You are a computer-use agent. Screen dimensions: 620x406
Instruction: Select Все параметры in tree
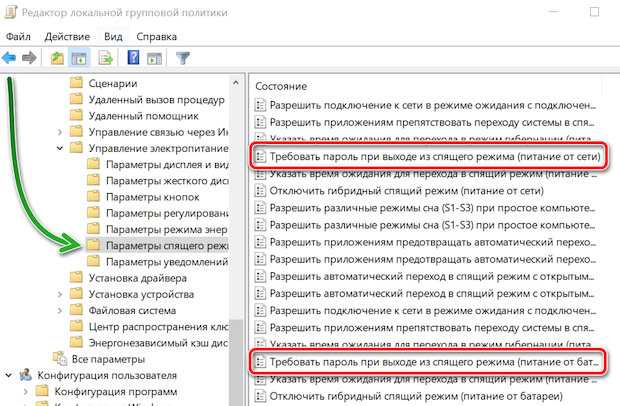108,359
